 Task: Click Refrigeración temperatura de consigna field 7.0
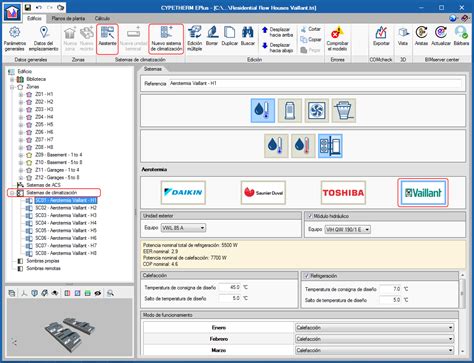(x=390, y=289)
